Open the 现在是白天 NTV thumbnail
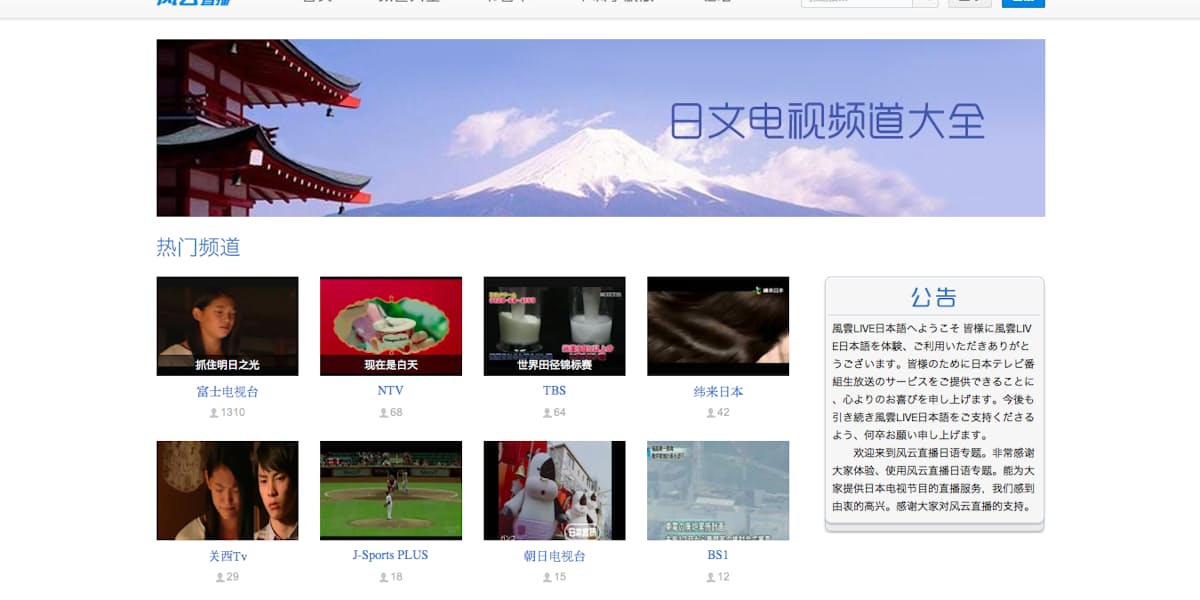Viewport: 1200px width, 600px height. (391, 326)
